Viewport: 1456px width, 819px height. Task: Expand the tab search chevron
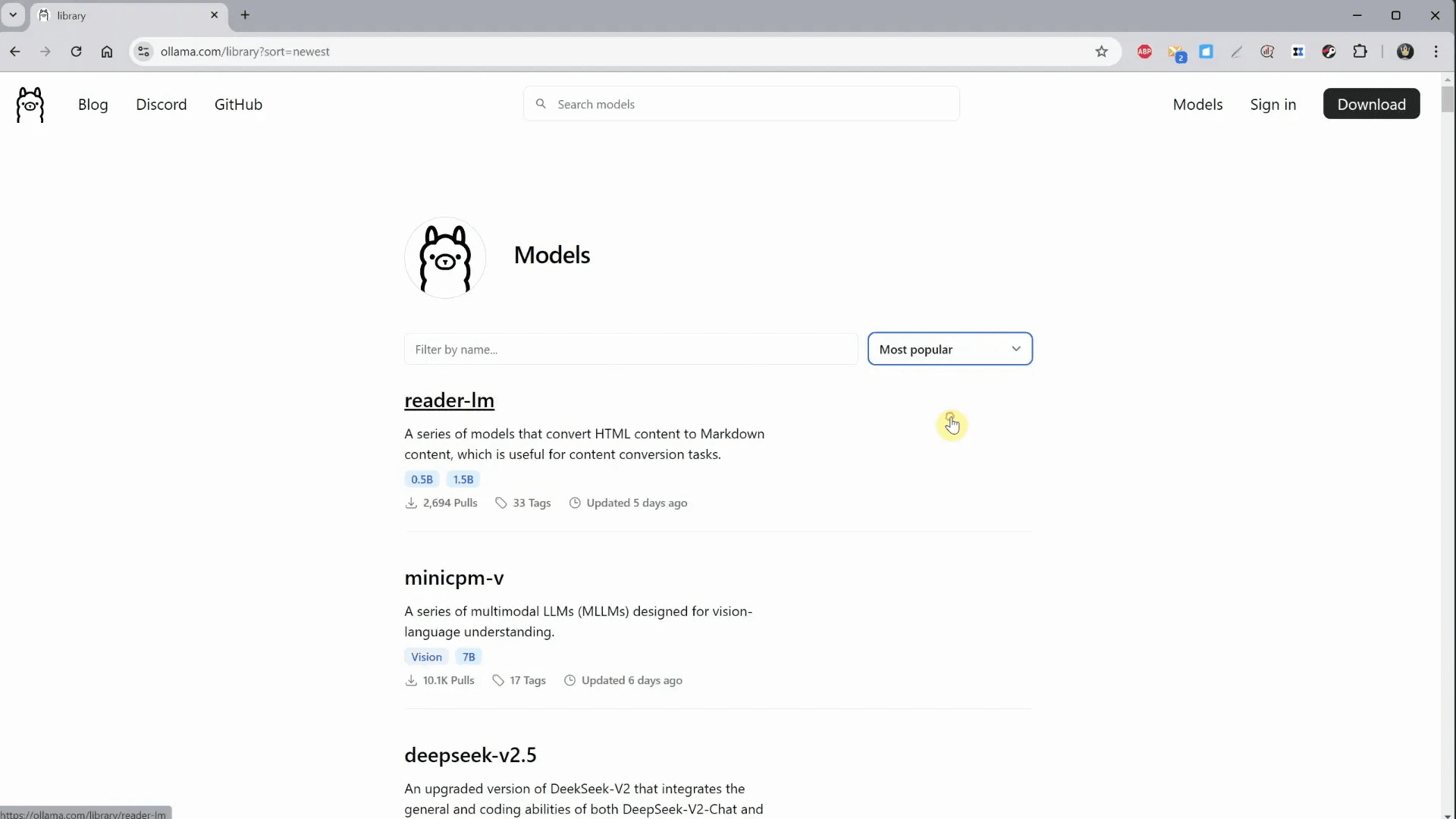13,15
